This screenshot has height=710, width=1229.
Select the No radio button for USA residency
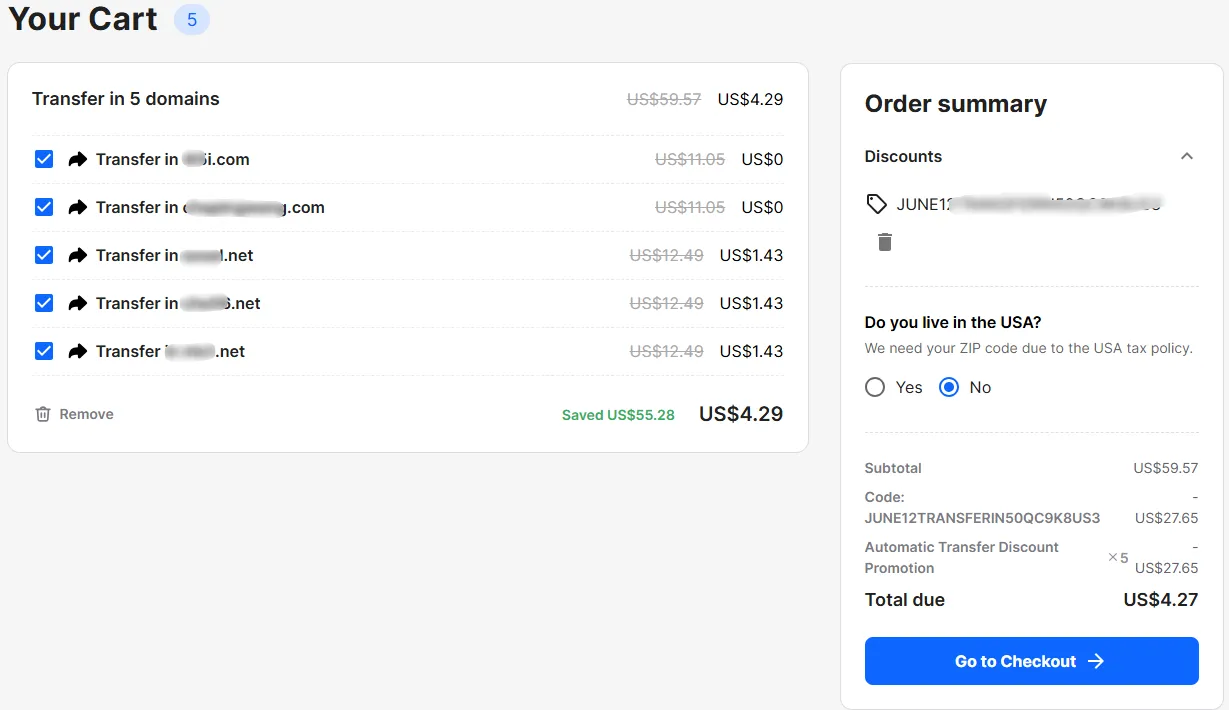[949, 387]
